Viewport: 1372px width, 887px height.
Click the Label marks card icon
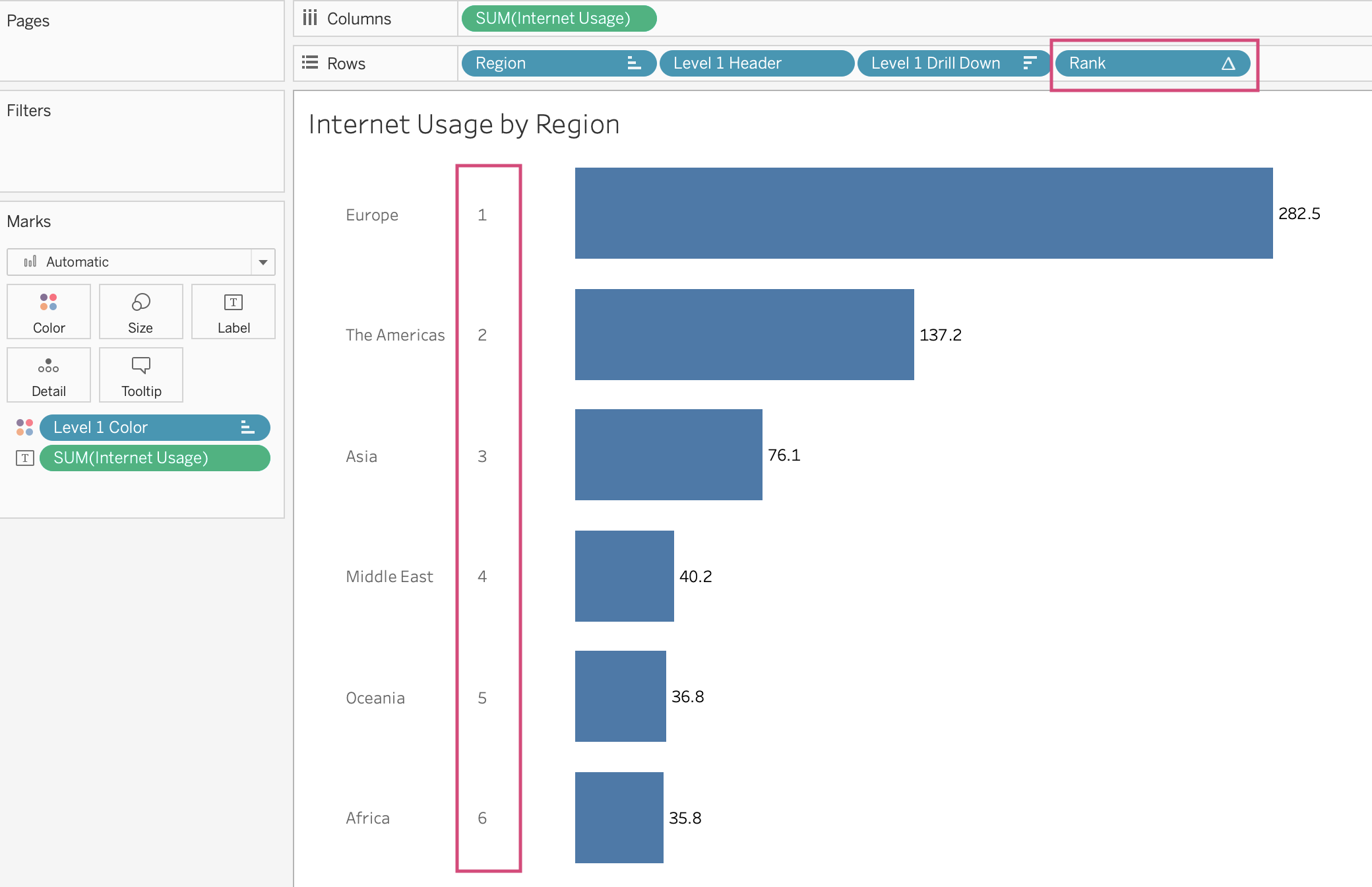234,303
